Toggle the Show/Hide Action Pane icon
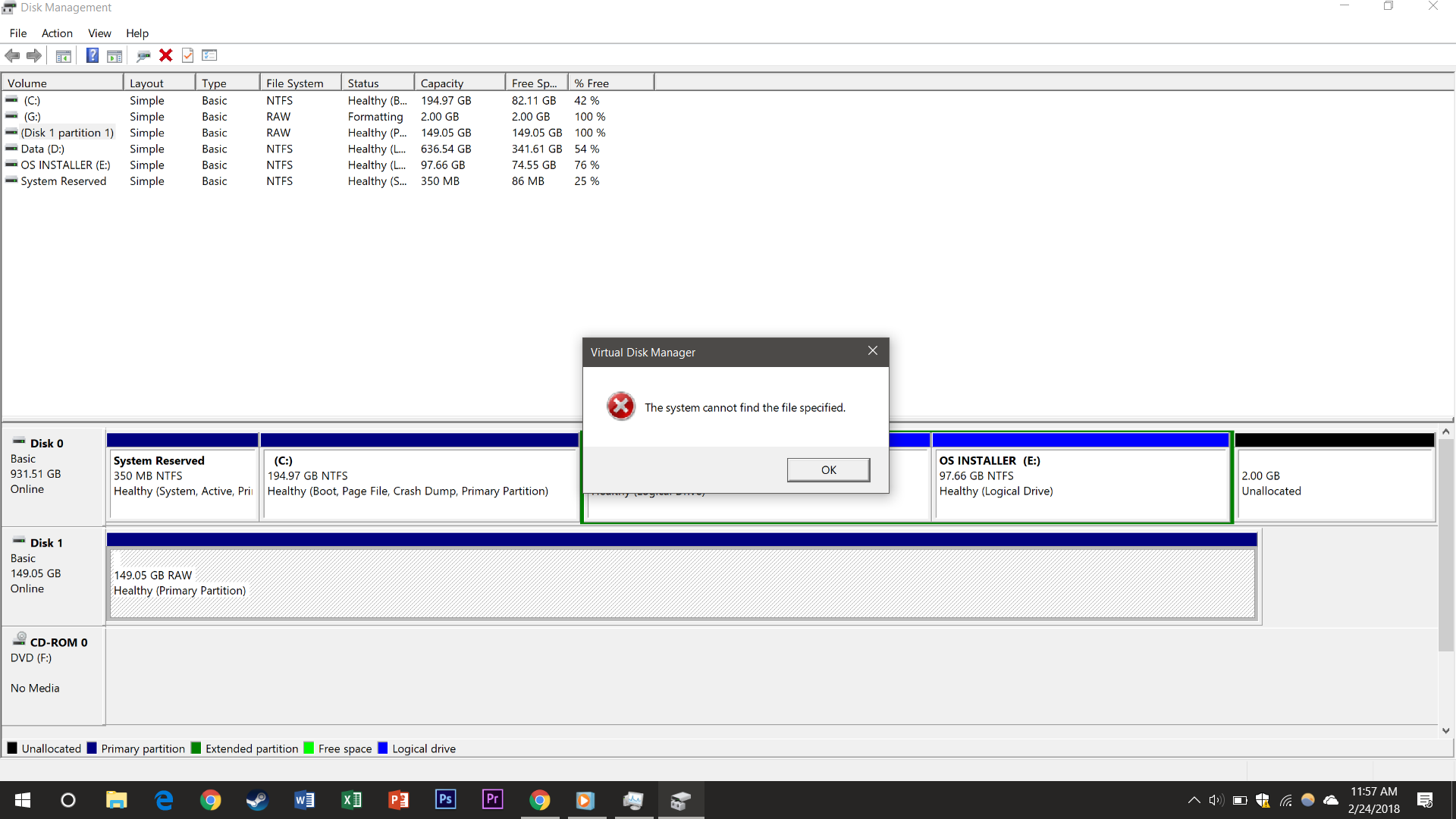1456x819 pixels. 115,55
